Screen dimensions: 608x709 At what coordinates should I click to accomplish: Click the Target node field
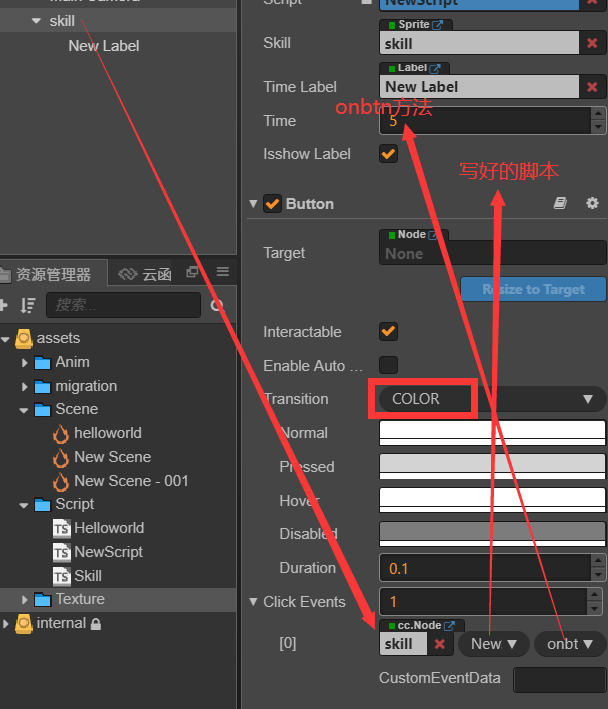click(493, 253)
